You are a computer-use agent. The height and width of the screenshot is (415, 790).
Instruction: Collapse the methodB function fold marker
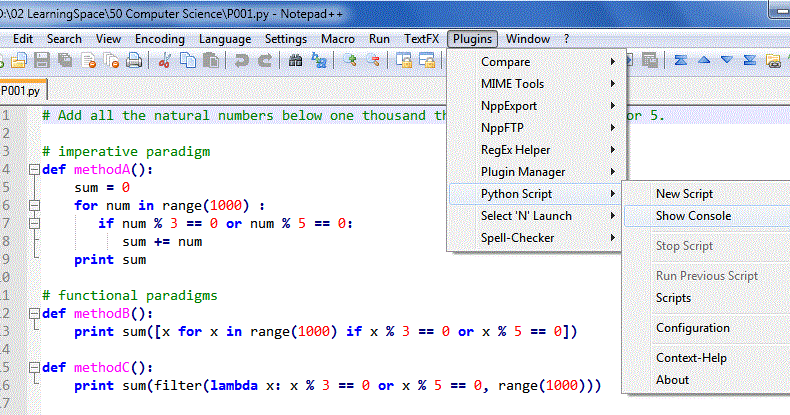[x=34, y=313]
